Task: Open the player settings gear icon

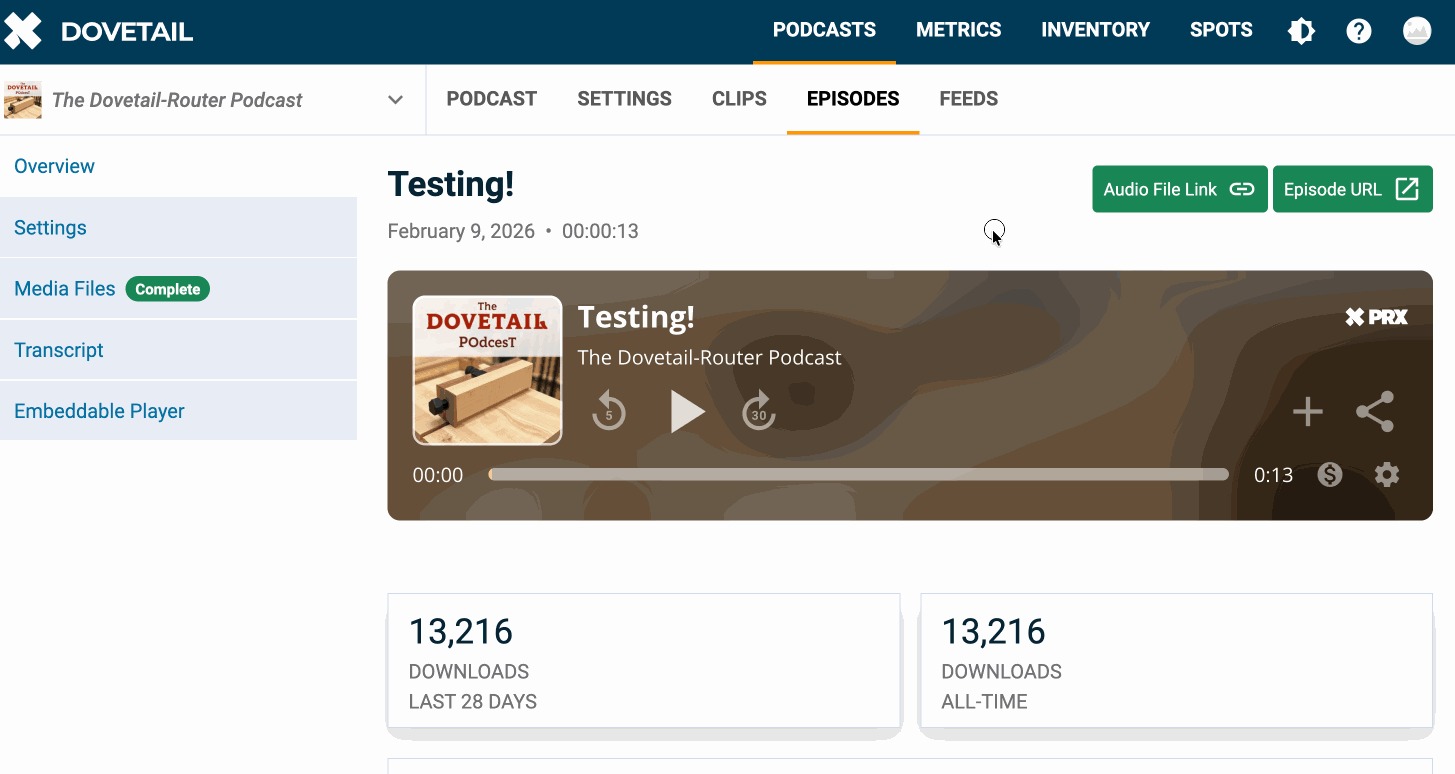Action: [1386, 475]
